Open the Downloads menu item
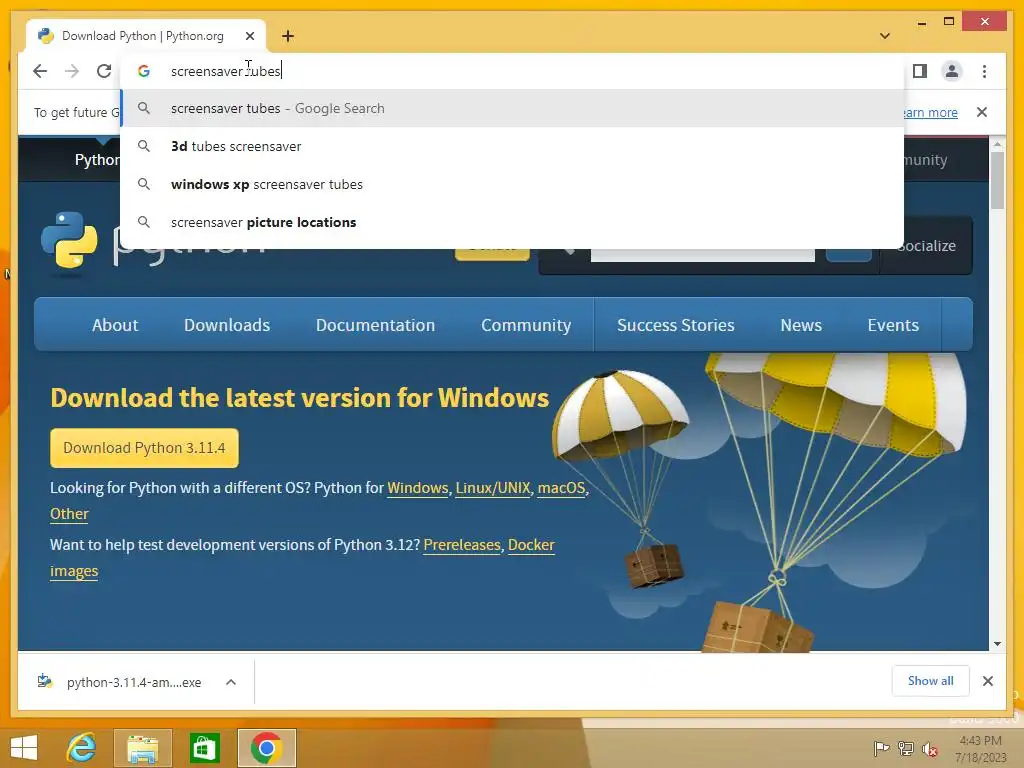This screenshot has width=1024, height=768. [227, 325]
